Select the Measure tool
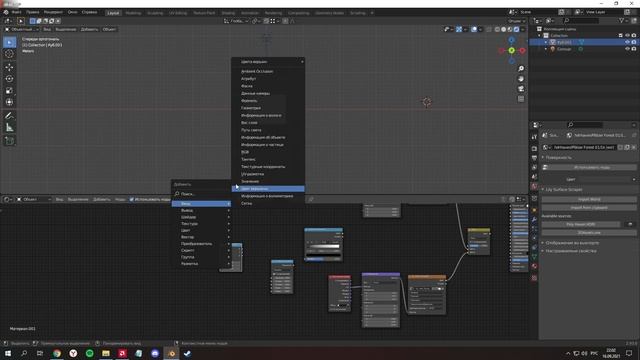 (x=9, y=128)
